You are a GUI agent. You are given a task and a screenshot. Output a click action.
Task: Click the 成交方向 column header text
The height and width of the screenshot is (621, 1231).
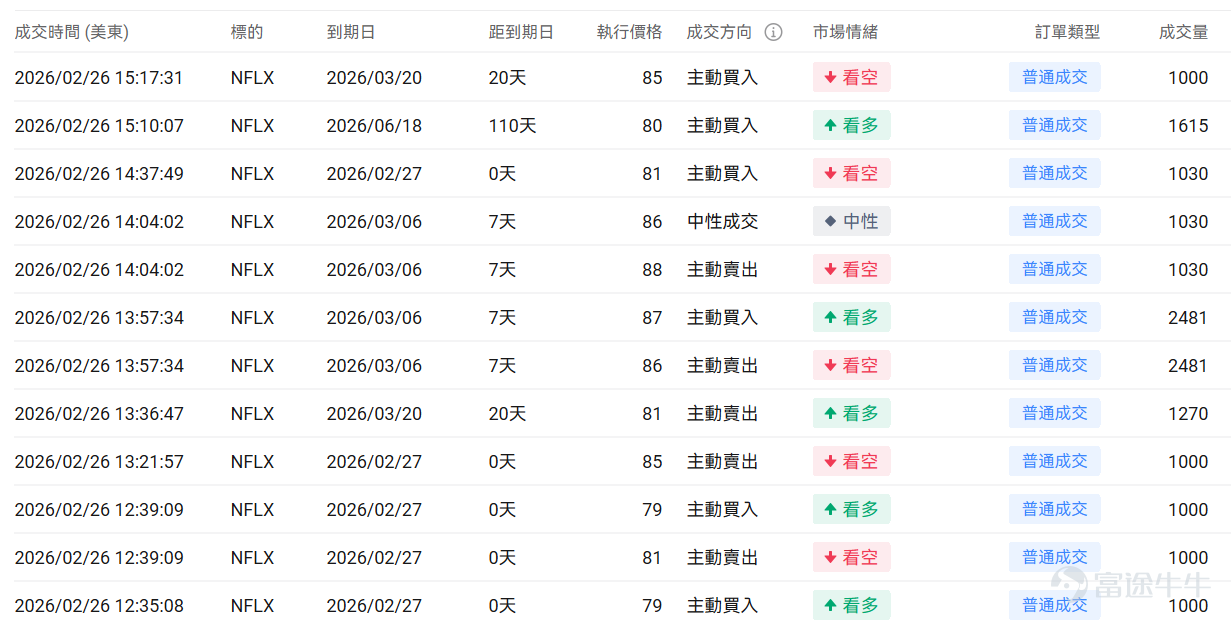click(x=719, y=32)
